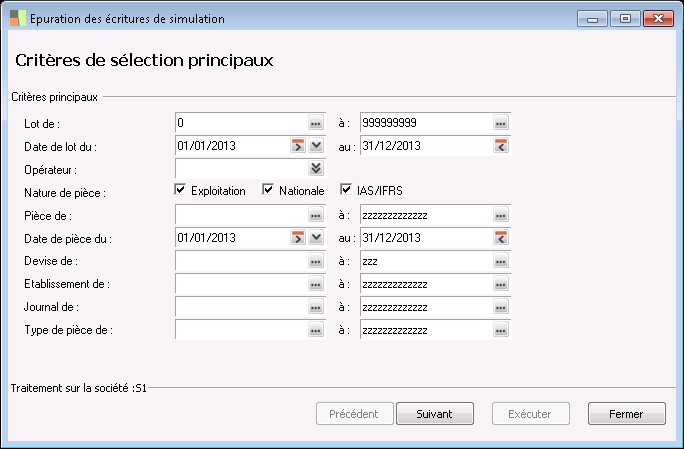Focus the 'Devise' end field containing zzz
The width and height of the screenshot is (684, 449).
click(x=425, y=261)
